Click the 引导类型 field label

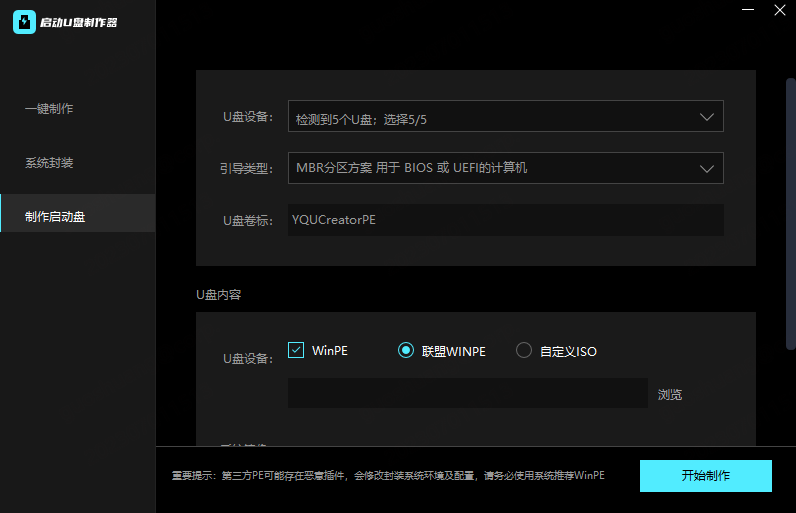pos(246,168)
